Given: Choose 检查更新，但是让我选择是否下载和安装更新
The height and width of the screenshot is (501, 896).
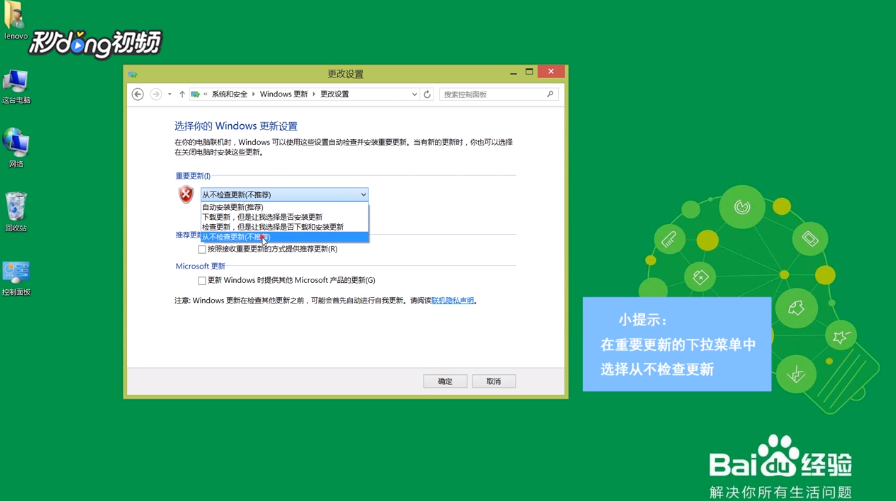Looking at the screenshot, I should coord(285,227).
